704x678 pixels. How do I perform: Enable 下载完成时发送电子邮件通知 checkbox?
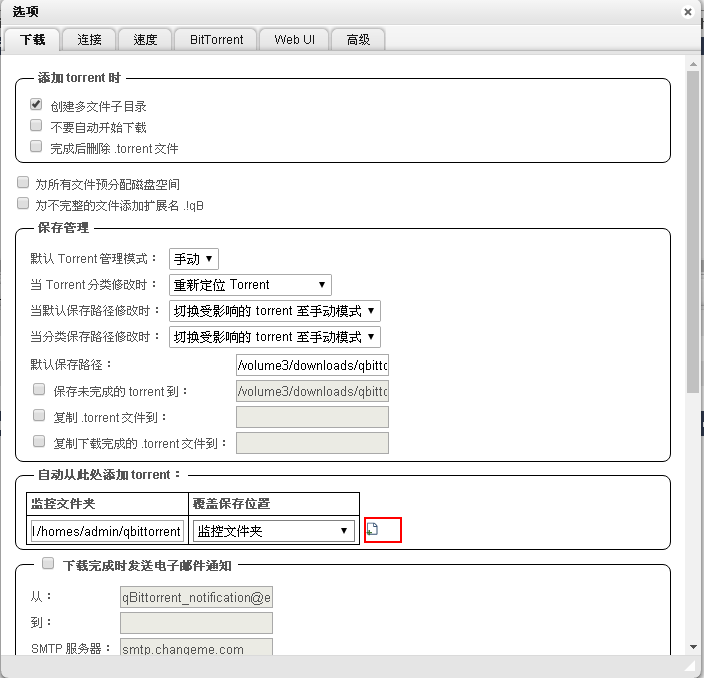[x=48, y=563]
